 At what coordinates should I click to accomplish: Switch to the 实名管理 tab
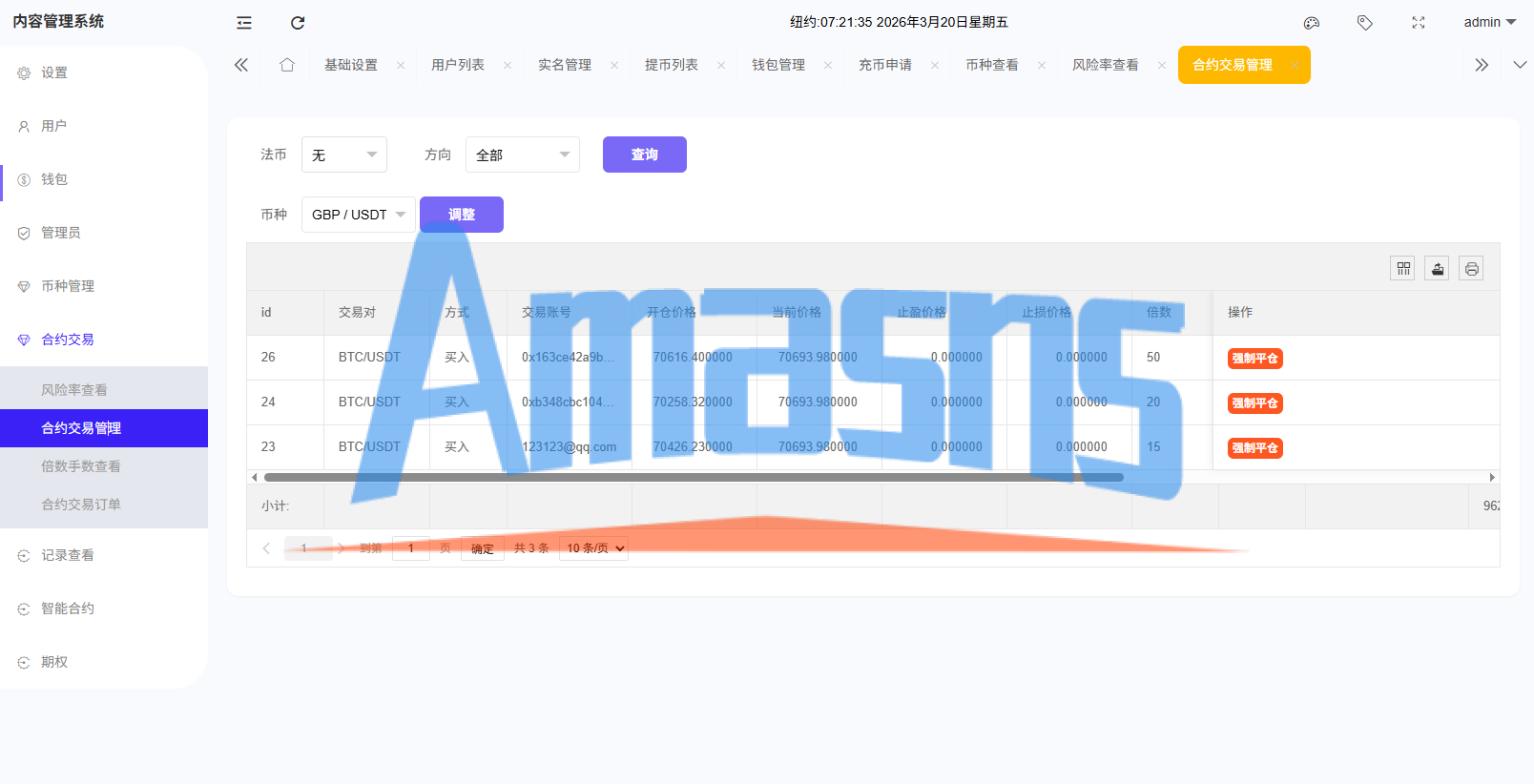[565, 65]
